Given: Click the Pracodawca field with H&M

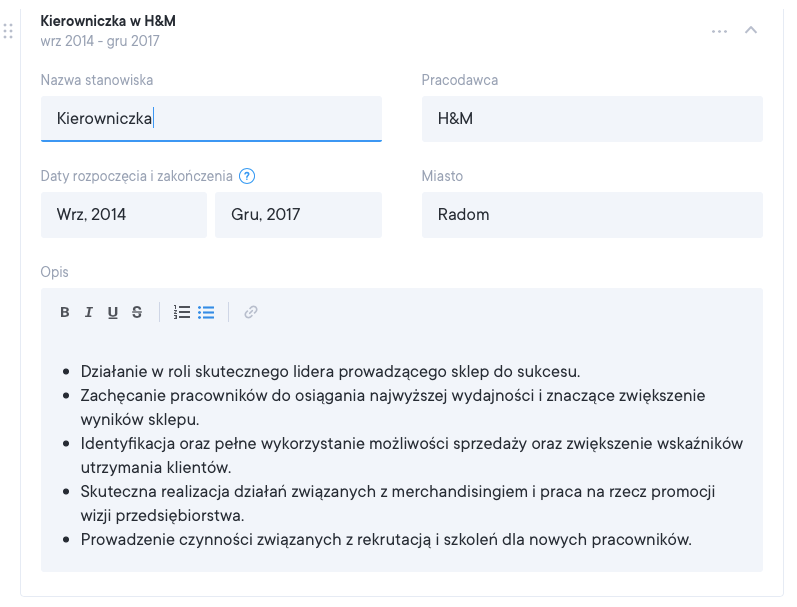Looking at the screenshot, I should (592, 119).
